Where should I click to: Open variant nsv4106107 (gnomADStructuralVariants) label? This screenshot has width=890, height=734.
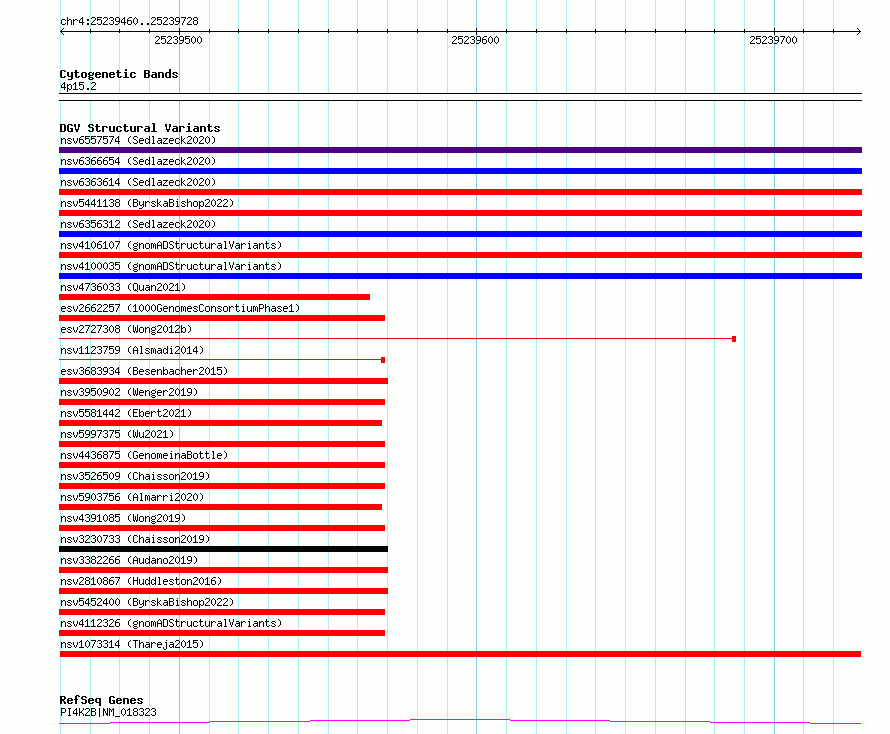click(171, 245)
